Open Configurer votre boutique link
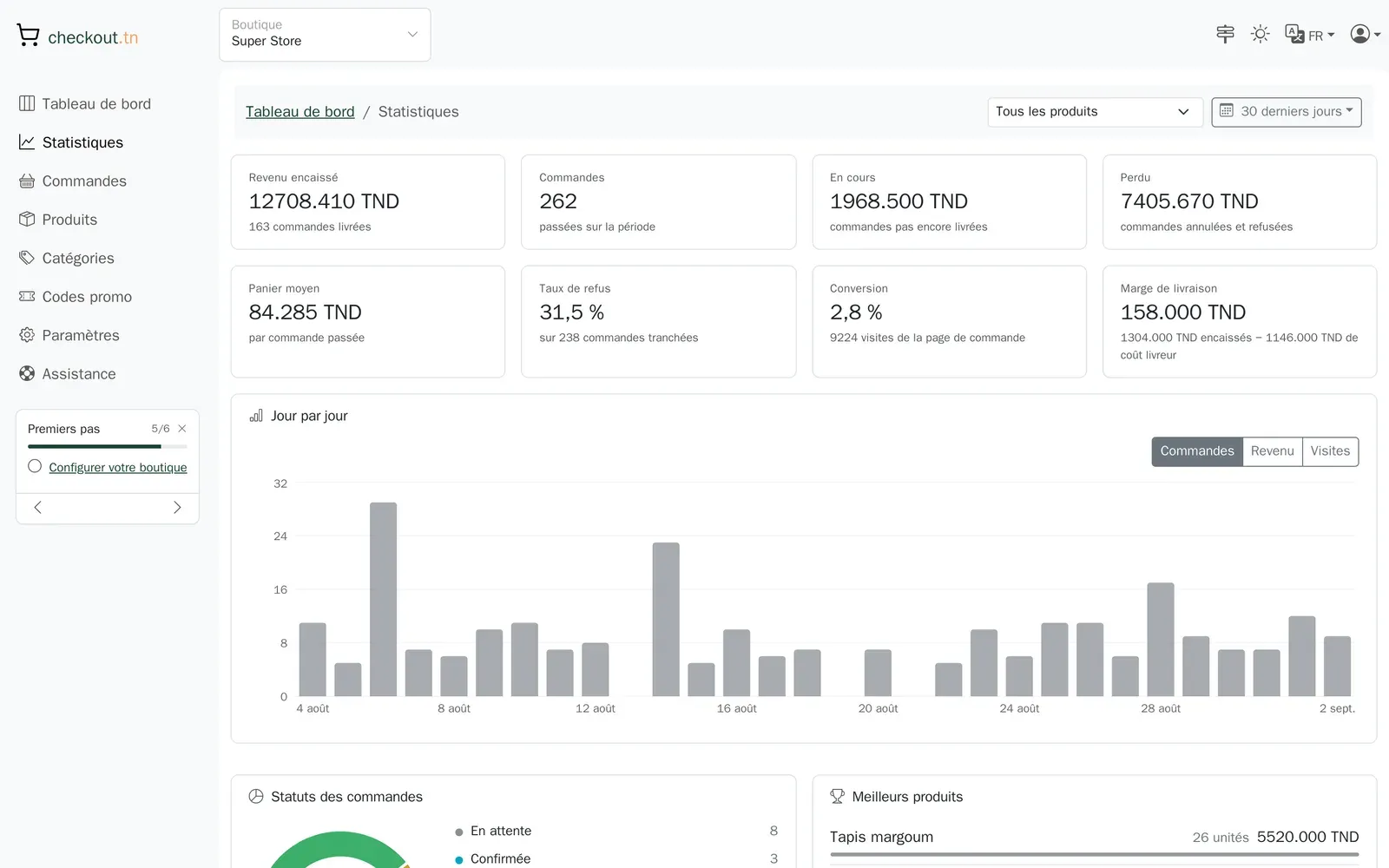 pyautogui.click(x=118, y=467)
